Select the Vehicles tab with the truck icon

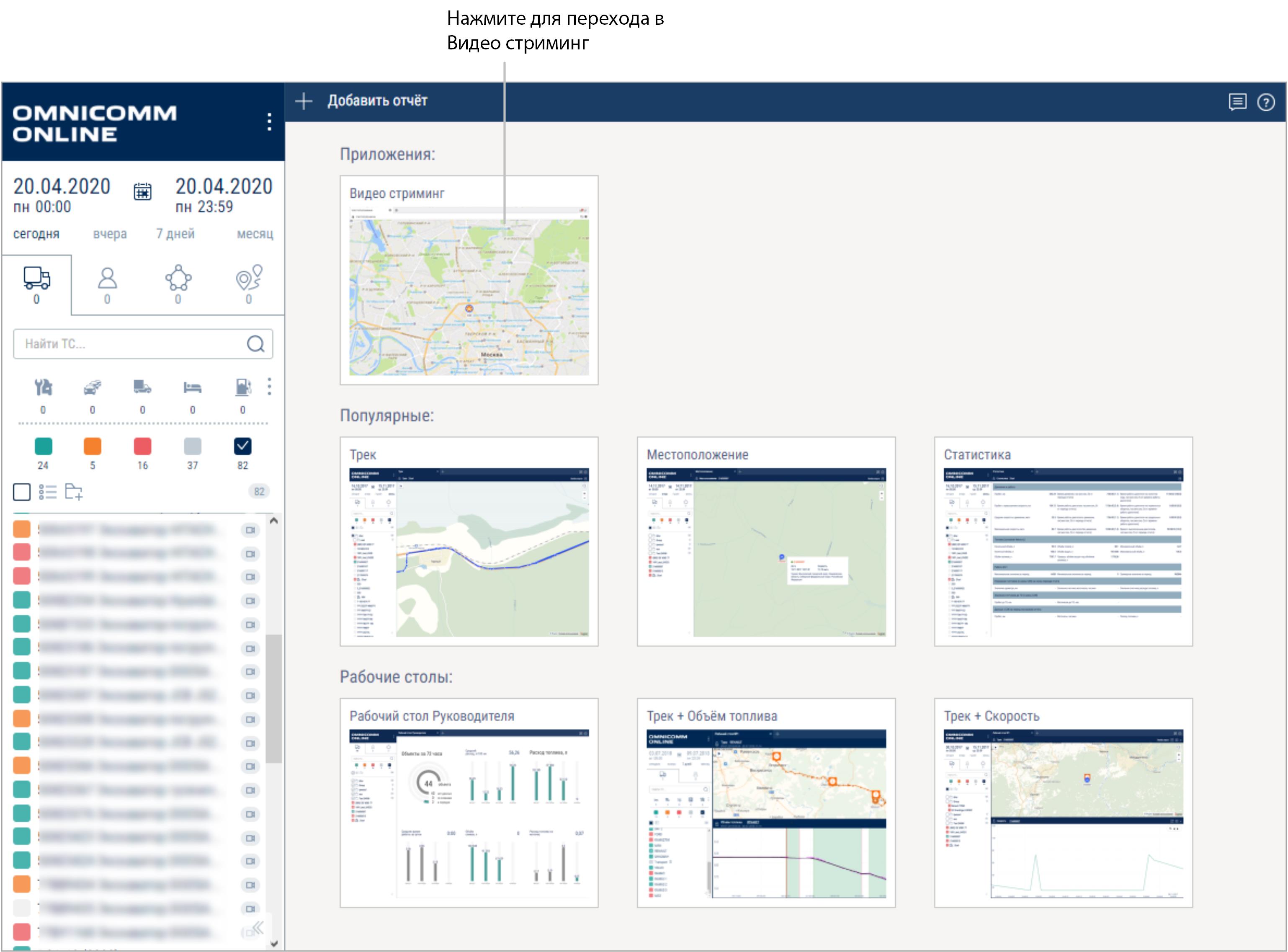coord(36,285)
